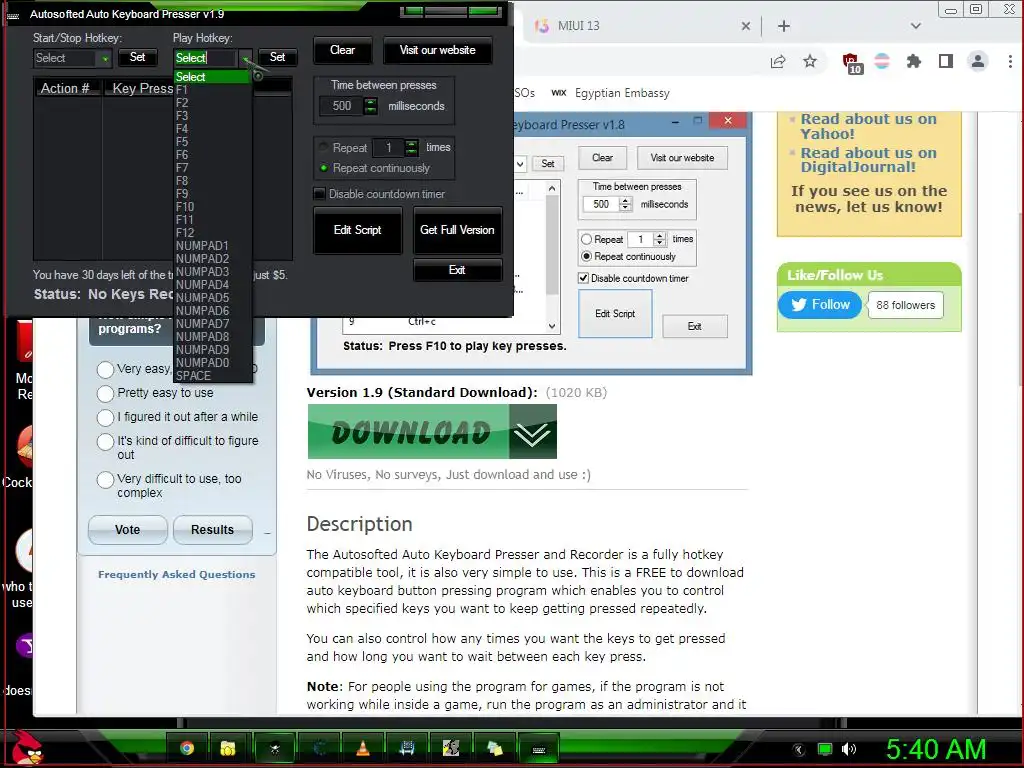Image resolution: width=1024 pixels, height=768 pixels.
Task: Pick F12 from the Play Hotkey list
Action: [212, 232]
